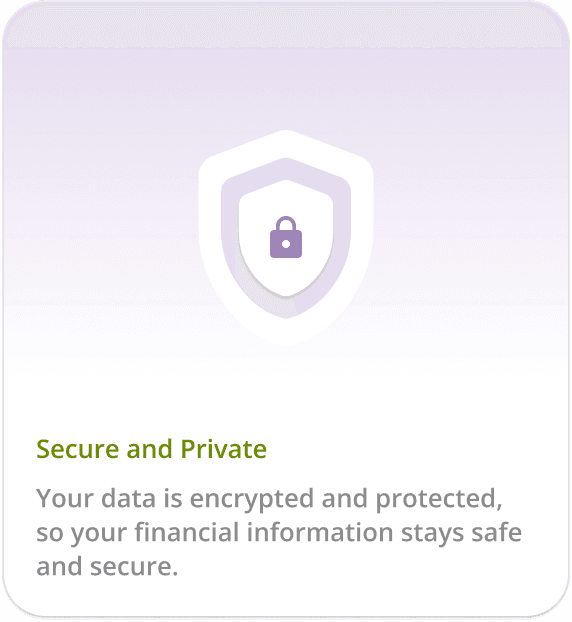
Task: Click the line about financial information
Action: pyautogui.click(x=279, y=533)
